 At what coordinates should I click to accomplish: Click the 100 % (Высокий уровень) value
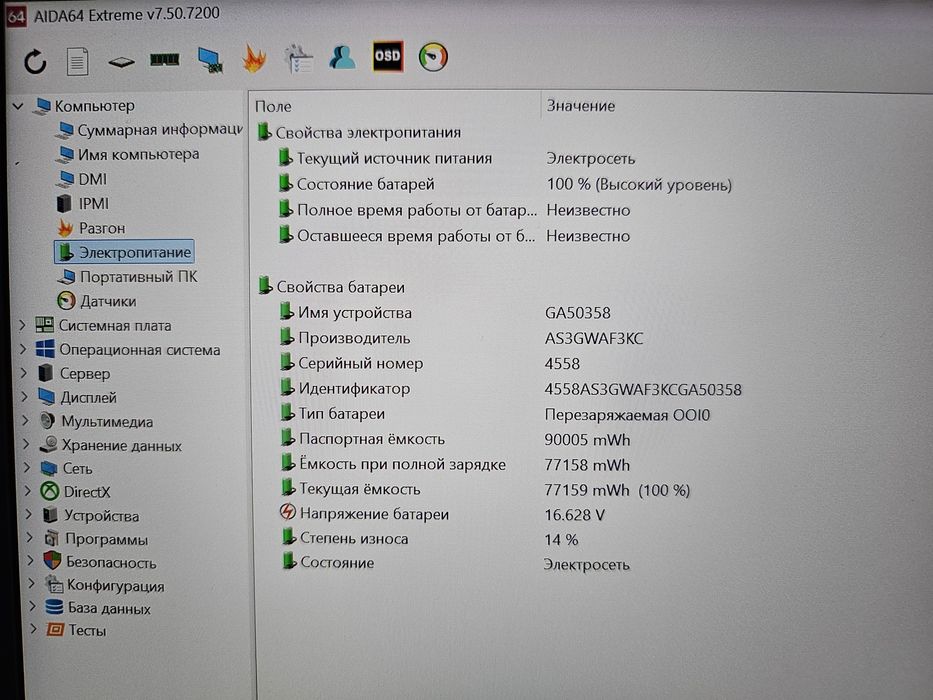pyautogui.click(x=639, y=185)
